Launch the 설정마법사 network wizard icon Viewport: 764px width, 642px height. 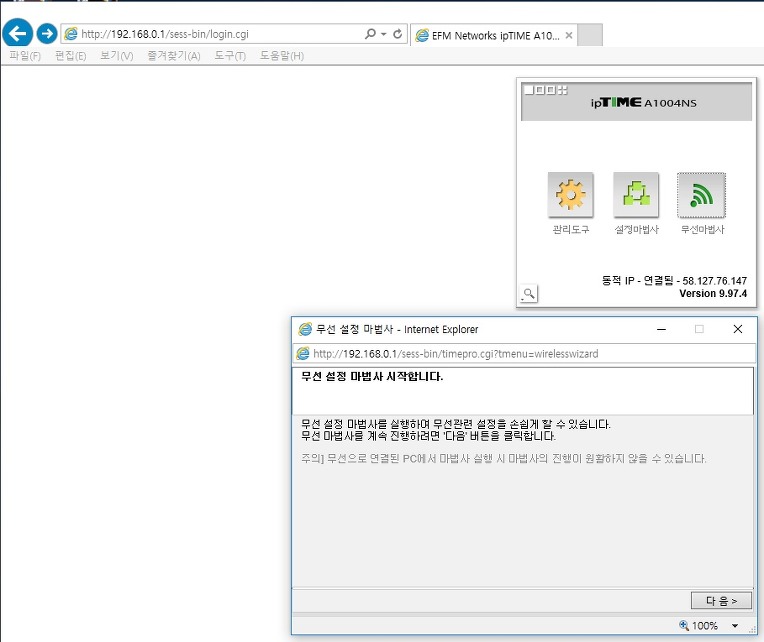pyautogui.click(x=636, y=195)
